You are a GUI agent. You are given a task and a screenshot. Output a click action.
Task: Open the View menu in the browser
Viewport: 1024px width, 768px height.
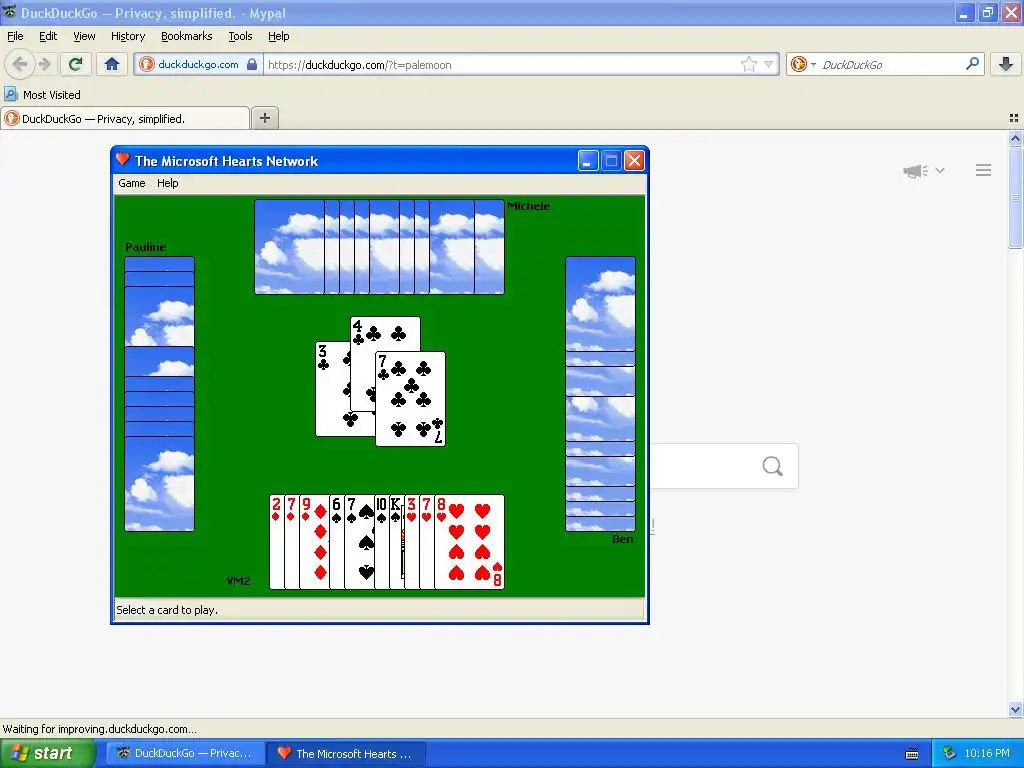tap(84, 36)
